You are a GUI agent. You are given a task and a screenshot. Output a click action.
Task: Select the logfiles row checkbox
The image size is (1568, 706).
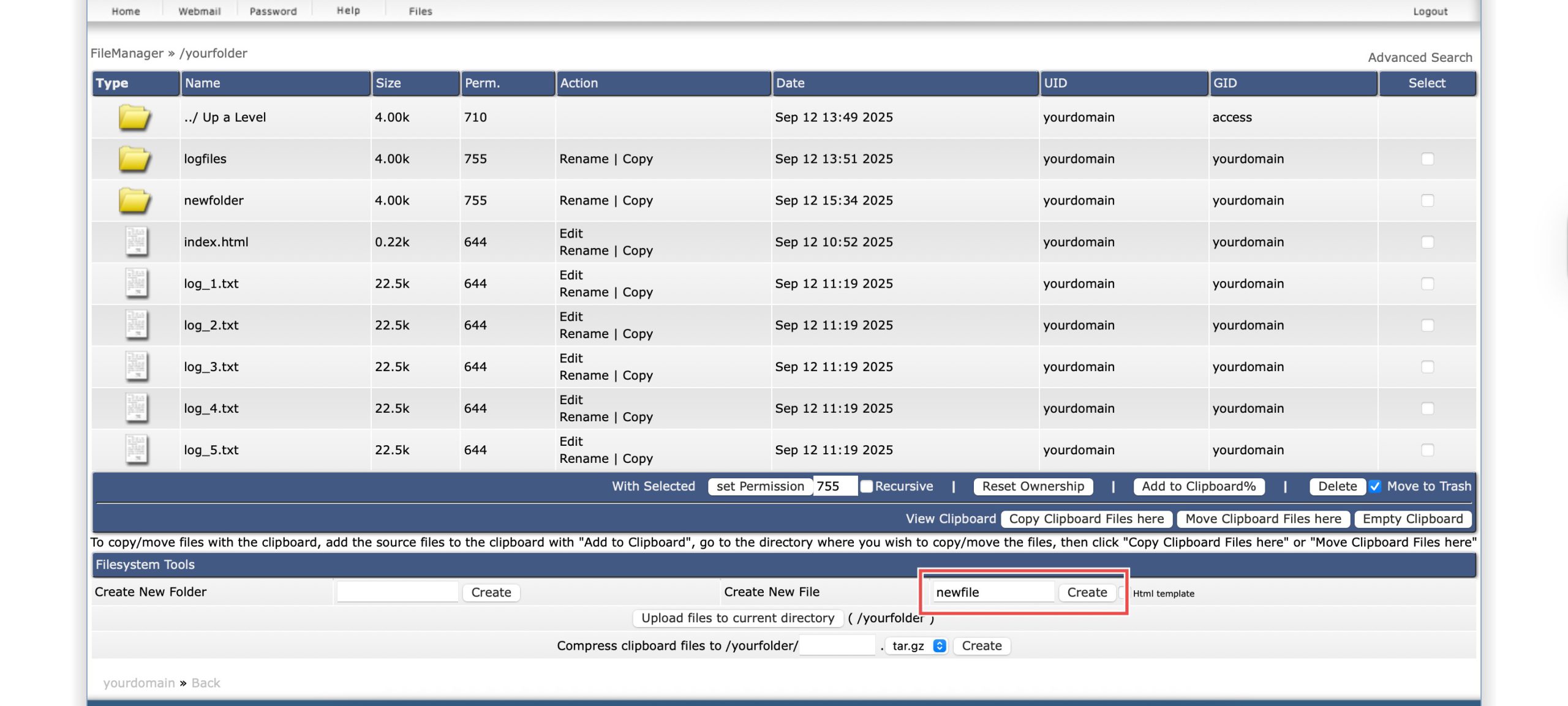pos(1427,159)
